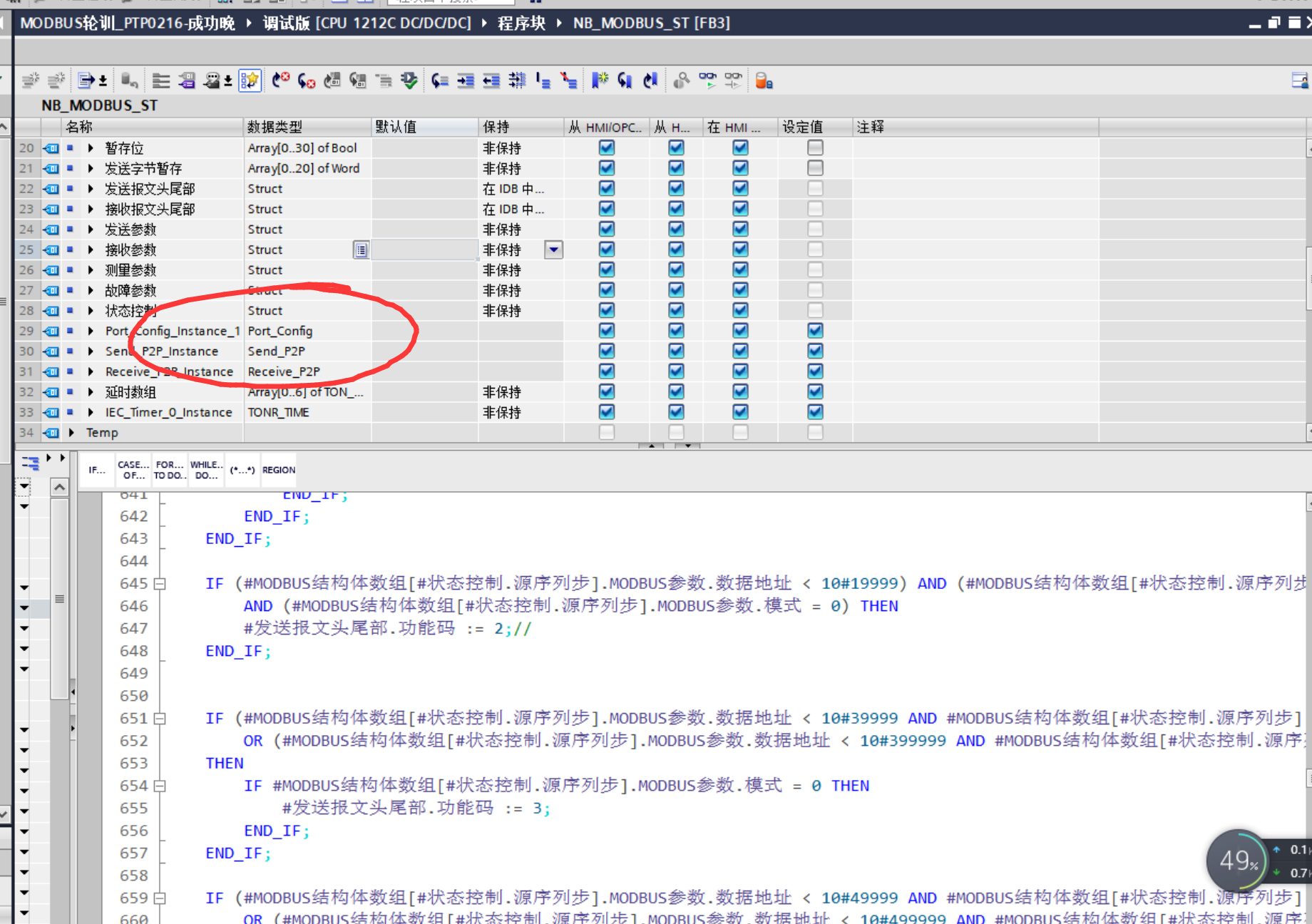Click the set bookmark toolbar icon
Image resolution: width=1312 pixels, height=924 pixels.
click(x=599, y=81)
